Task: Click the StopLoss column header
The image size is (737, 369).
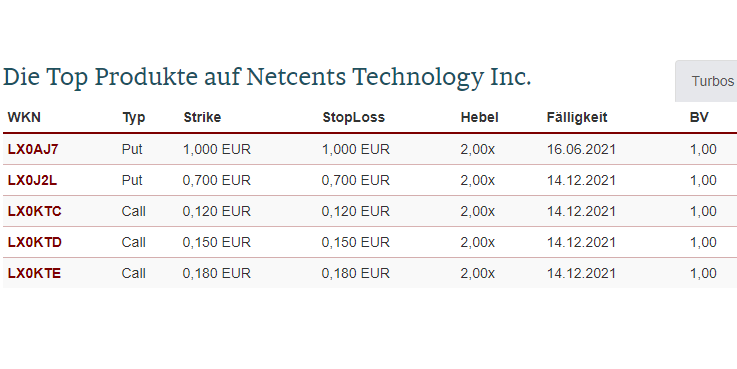Action: (x=353, y=117)
